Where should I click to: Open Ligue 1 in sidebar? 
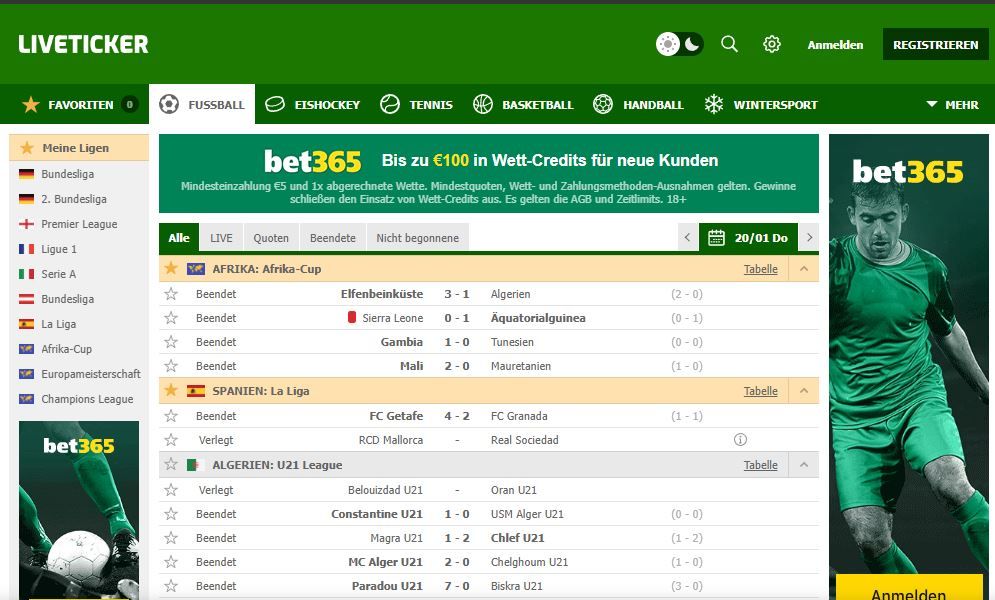[x=58, y=249]
